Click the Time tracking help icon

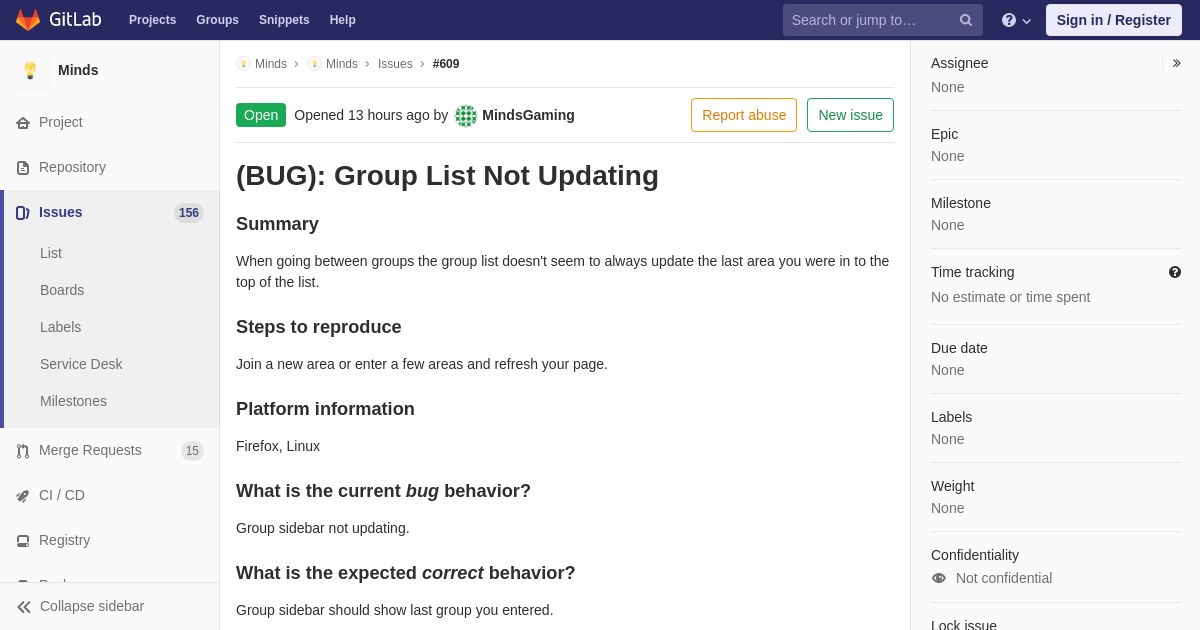coord(1175,272)
